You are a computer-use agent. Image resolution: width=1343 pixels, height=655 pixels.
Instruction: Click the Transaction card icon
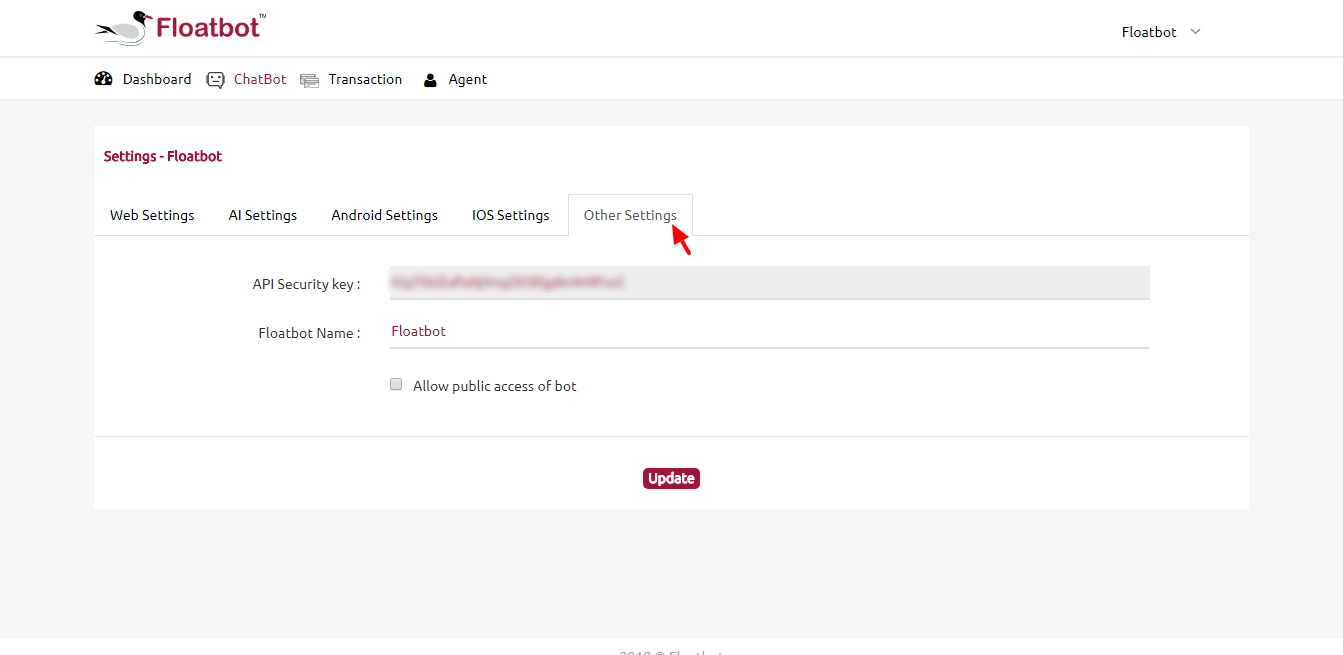point(310,80)
